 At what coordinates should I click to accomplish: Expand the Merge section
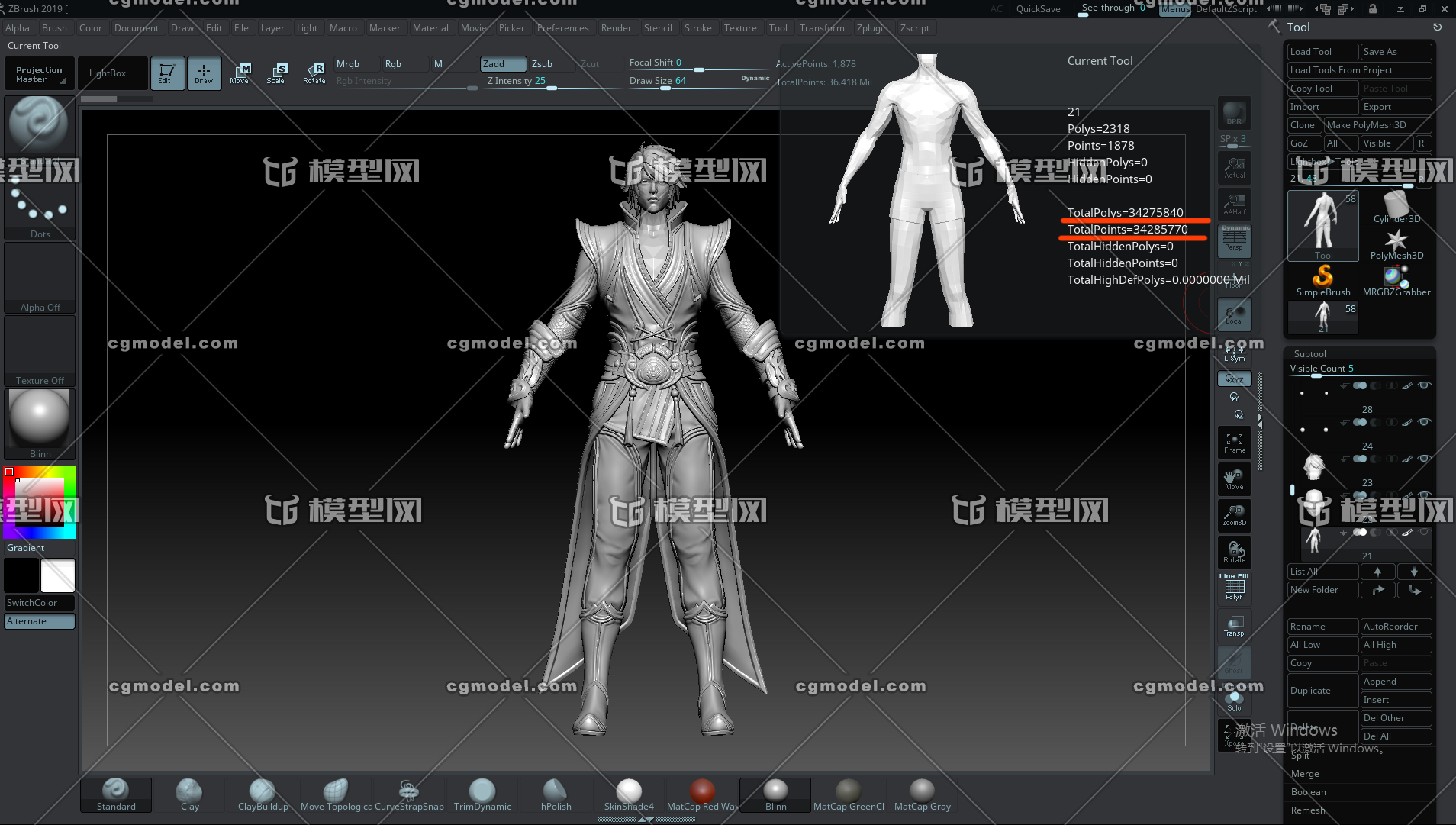pyautogui.click(x=1305, y=774)
